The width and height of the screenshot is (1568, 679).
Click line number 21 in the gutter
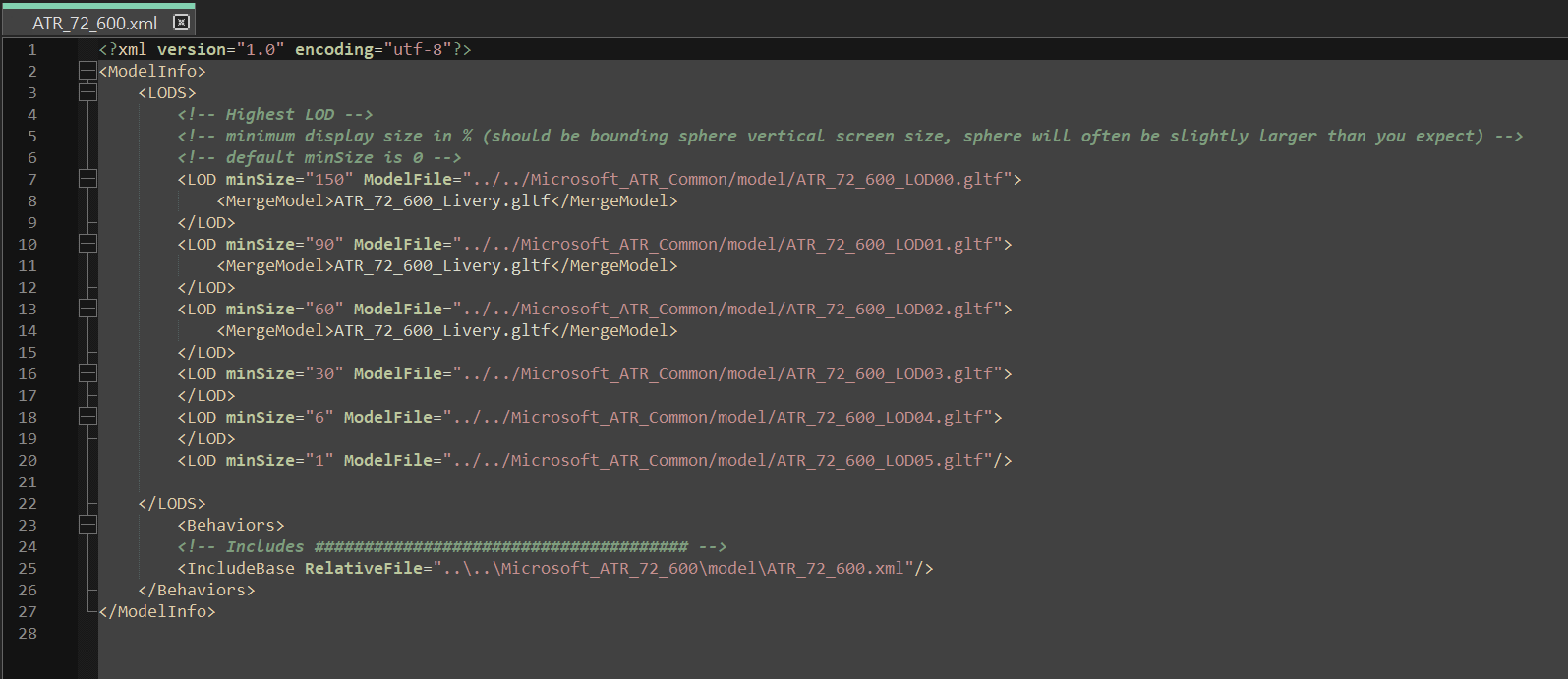(x=28, y=481)
